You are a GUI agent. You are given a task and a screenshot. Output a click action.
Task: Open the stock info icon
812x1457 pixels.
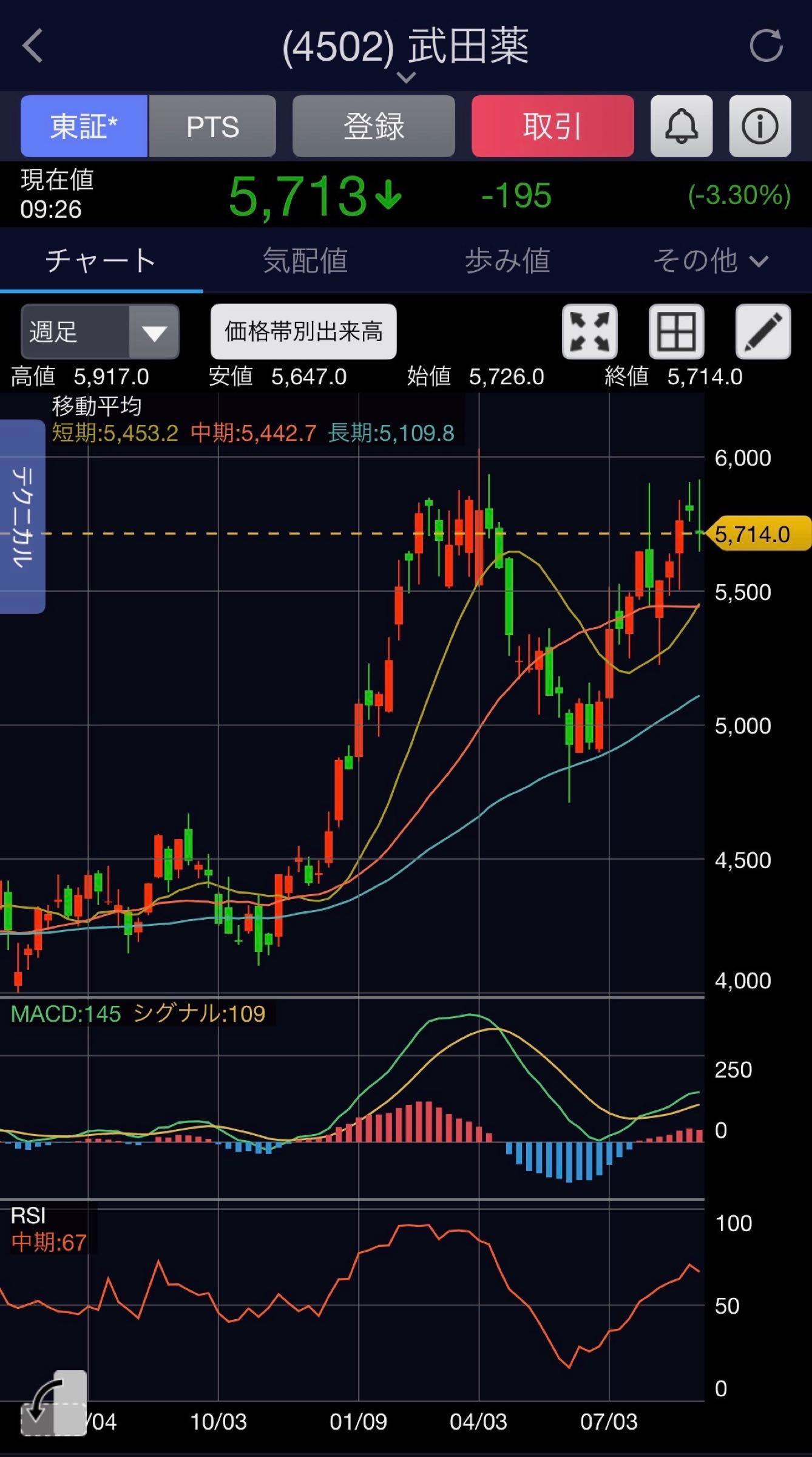(760, 126)
